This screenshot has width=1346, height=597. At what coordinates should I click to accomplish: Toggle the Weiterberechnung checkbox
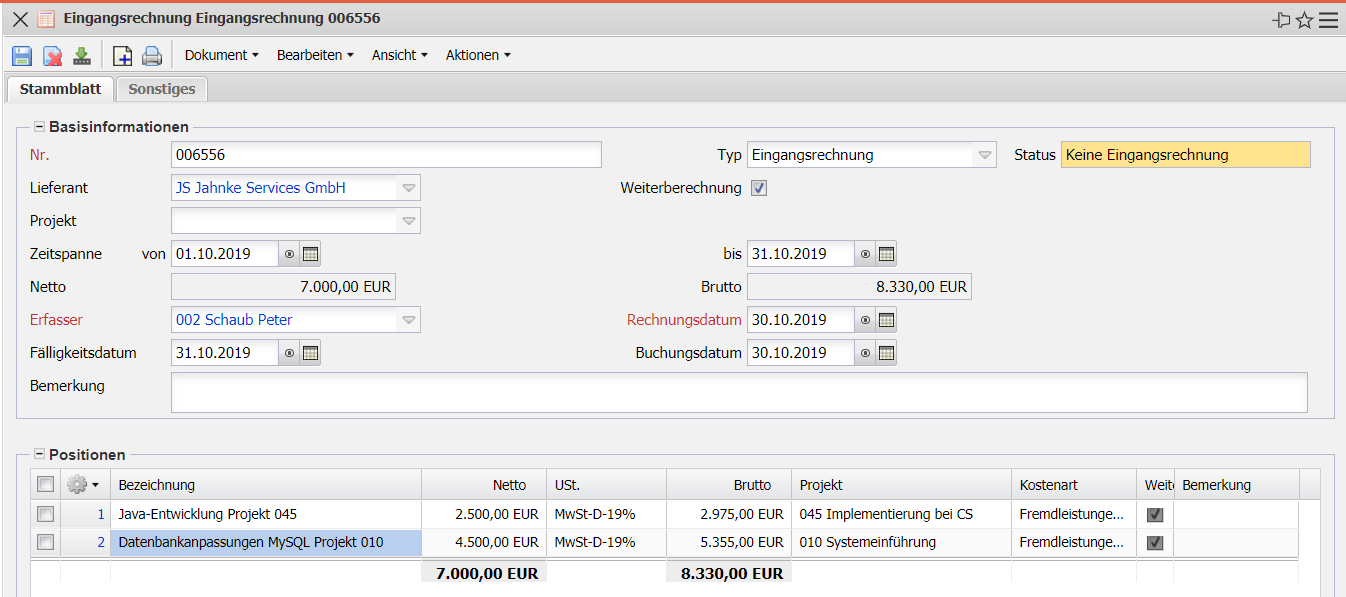(759, 188)
